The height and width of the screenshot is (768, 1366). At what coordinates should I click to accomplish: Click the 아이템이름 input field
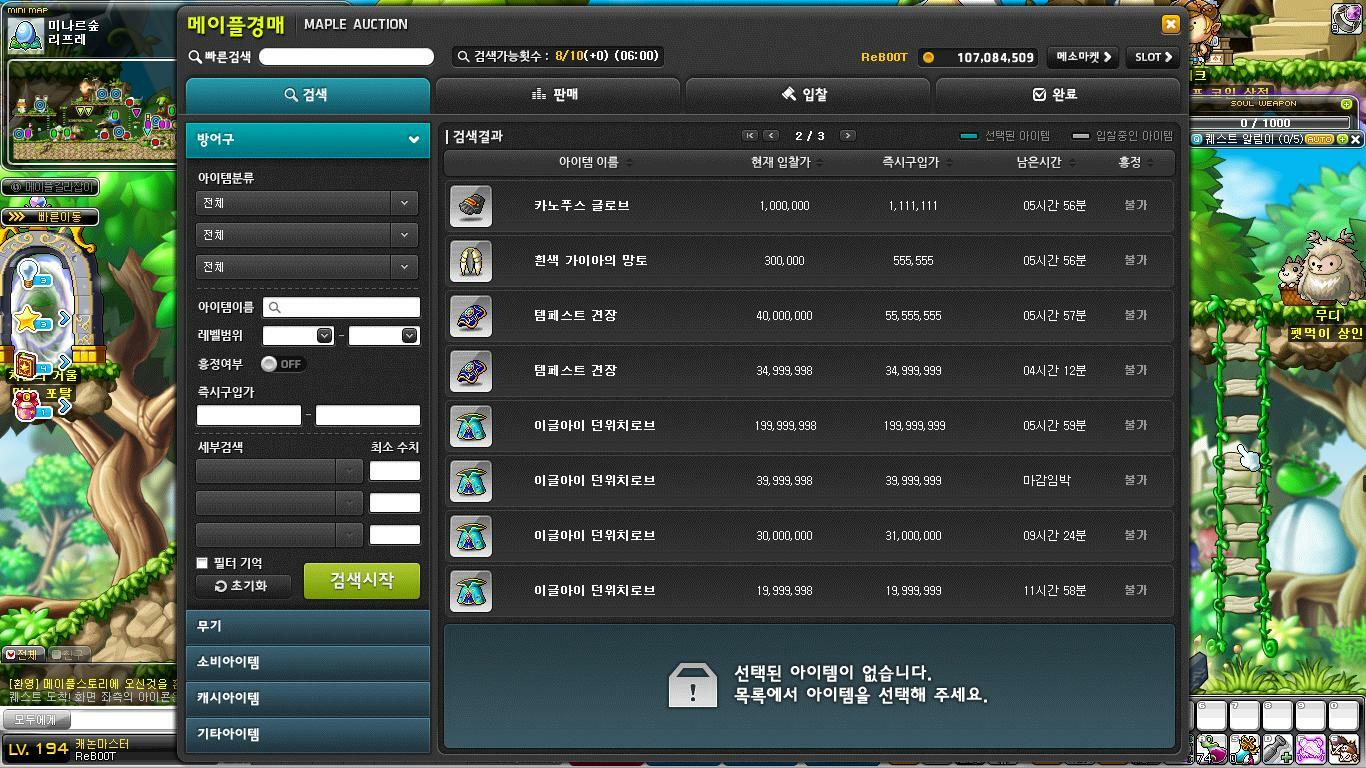click(x=341, y=308)
